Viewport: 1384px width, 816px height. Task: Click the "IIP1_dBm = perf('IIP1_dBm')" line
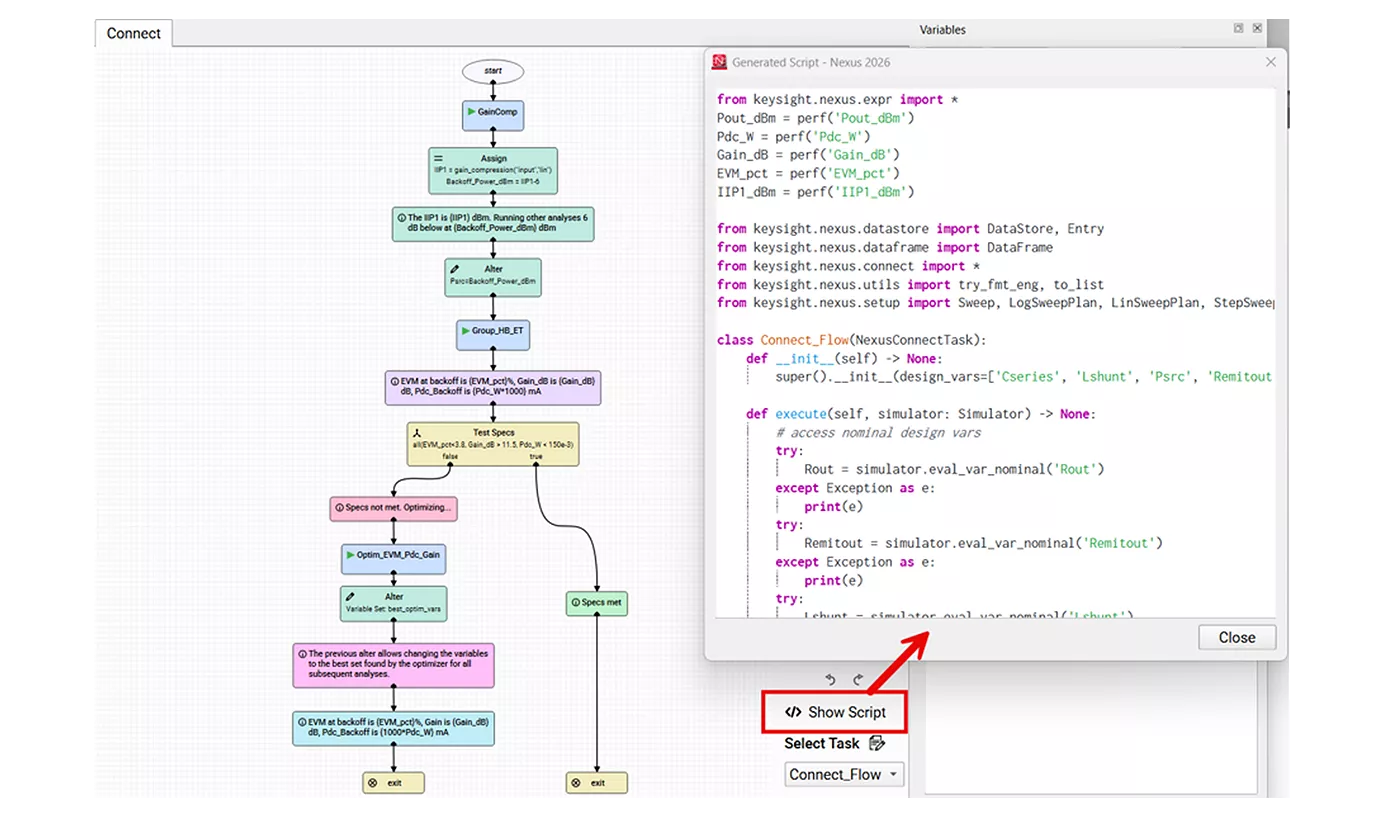click(816, 192)
